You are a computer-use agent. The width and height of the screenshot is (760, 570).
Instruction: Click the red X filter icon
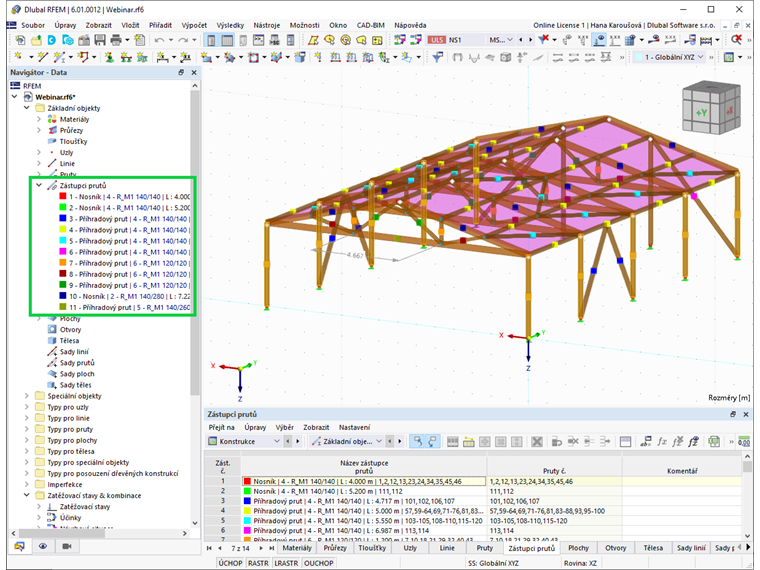[x=544, y=40]
